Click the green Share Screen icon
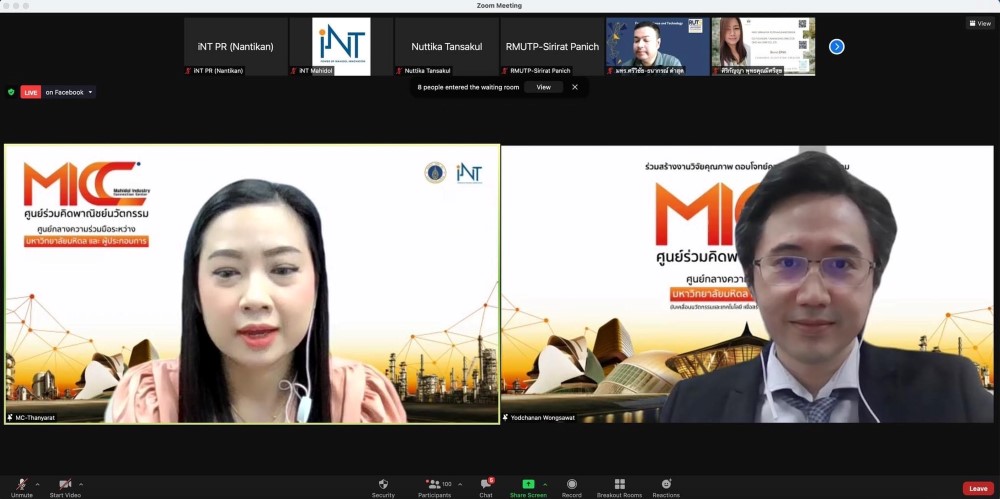This screenshot has height=499, width=1000. (528, 484)
